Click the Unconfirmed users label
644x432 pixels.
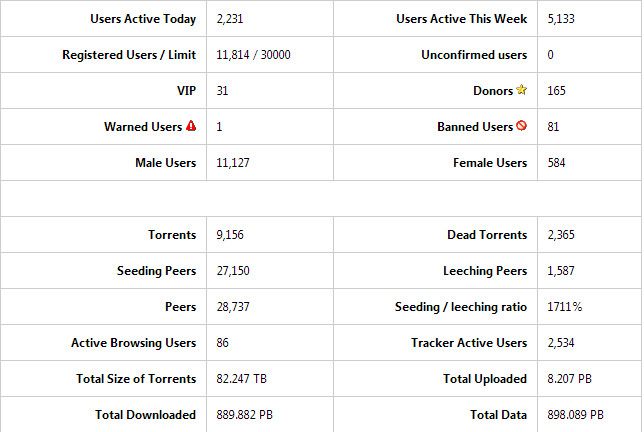(474, 55)
